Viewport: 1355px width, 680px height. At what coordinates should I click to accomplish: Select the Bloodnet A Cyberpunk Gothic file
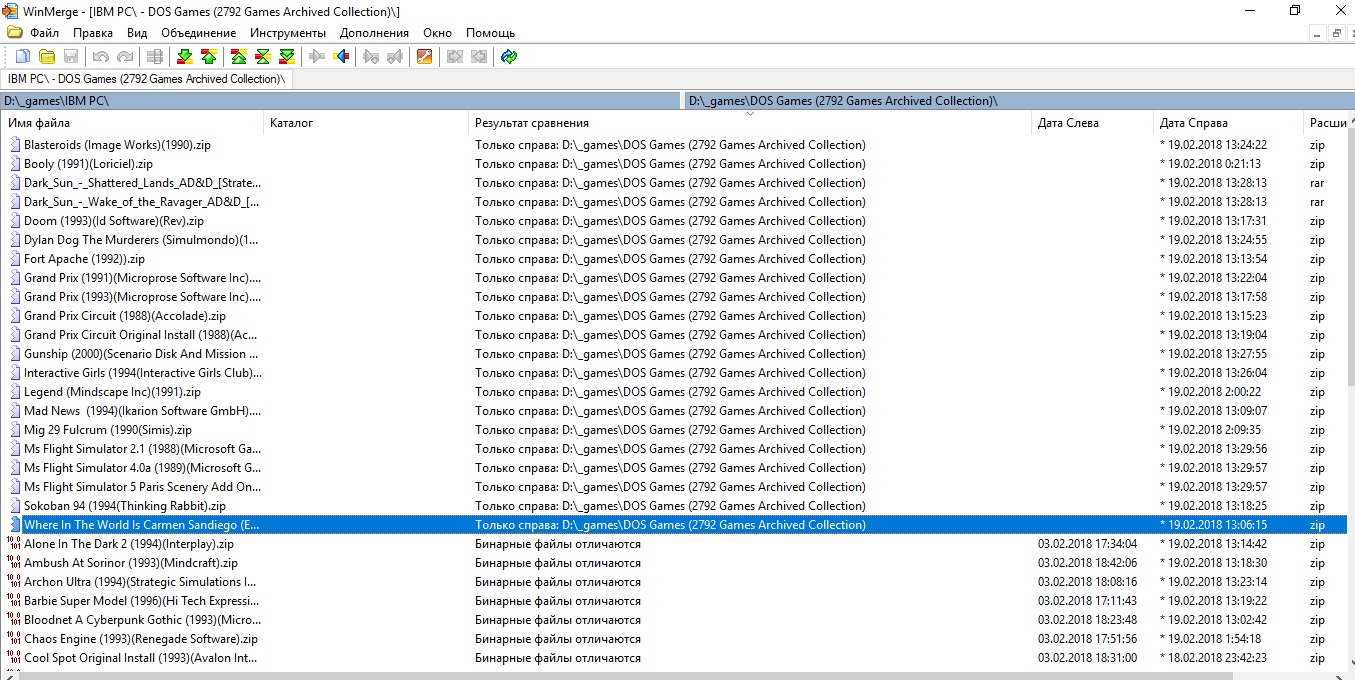coord(142,620)
